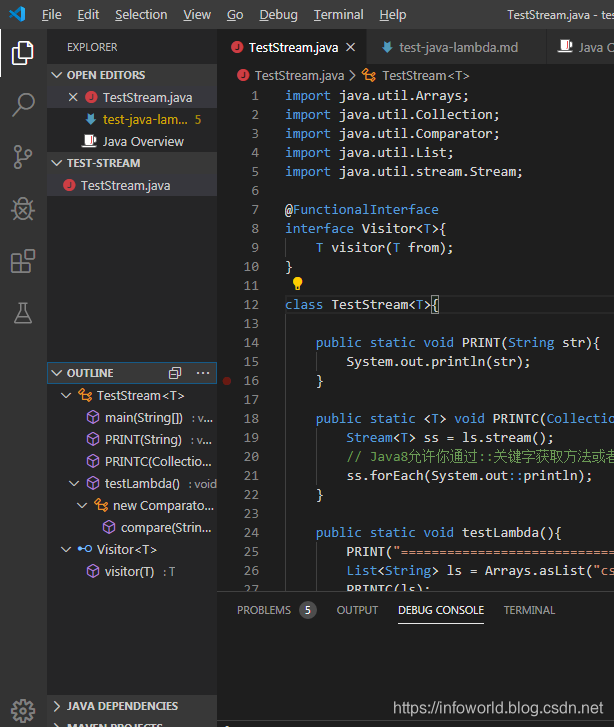This screenshot has height=727, width=614.
Task: Open the Go menu
Action: pos(235,15)
